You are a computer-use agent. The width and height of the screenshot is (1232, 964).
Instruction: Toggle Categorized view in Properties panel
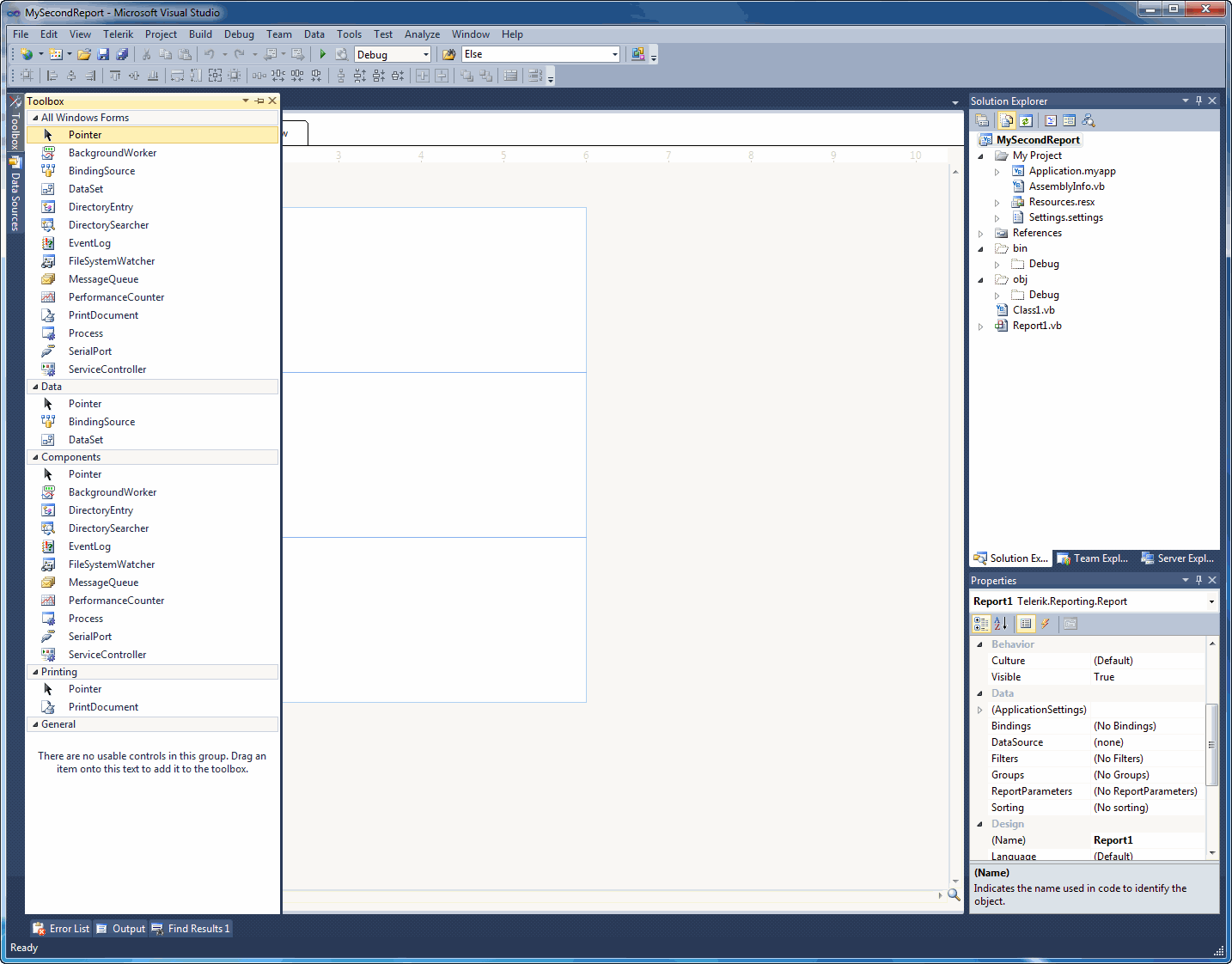pos(981,624)
